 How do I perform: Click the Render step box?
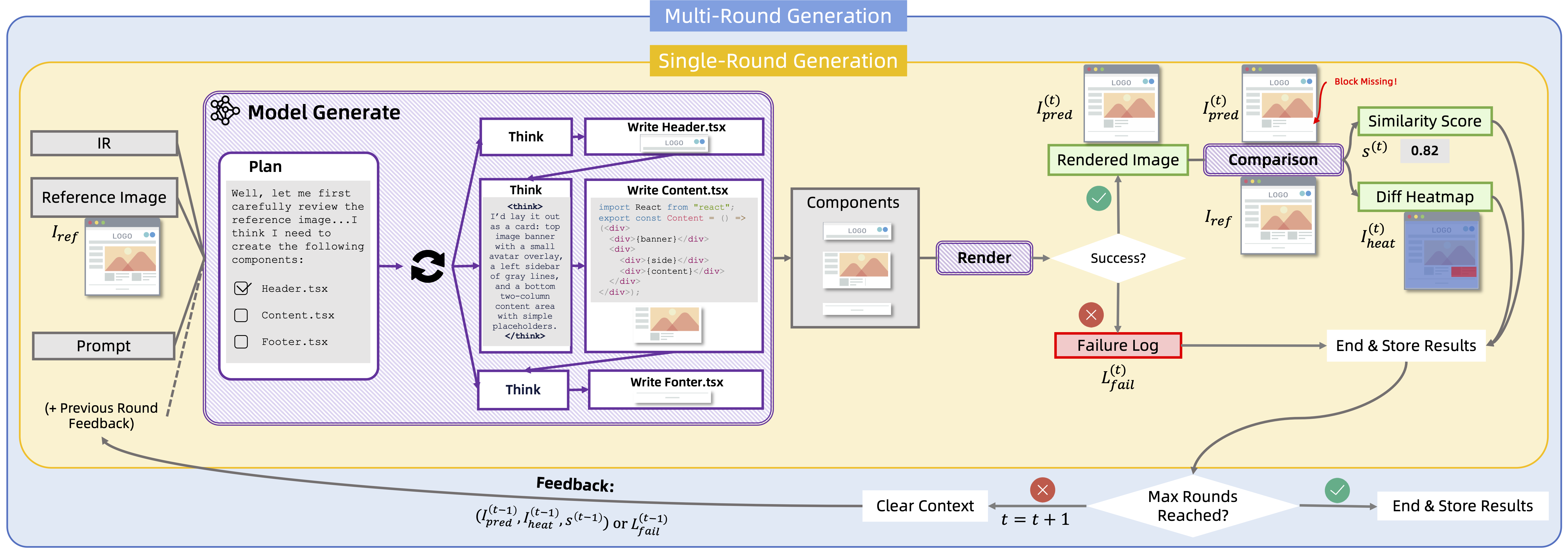984,258
